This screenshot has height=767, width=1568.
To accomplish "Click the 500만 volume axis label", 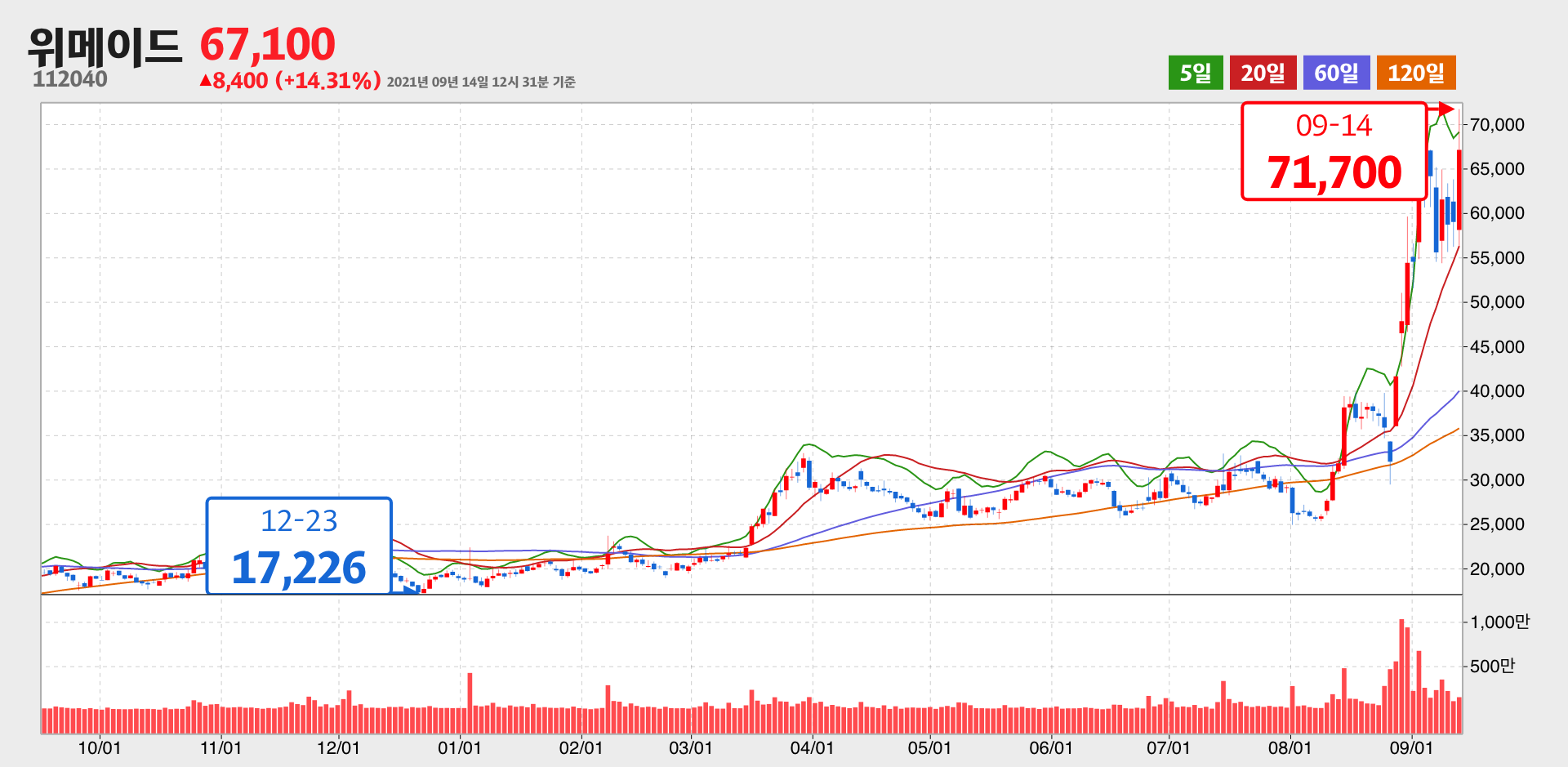I will coord(1492,666).
